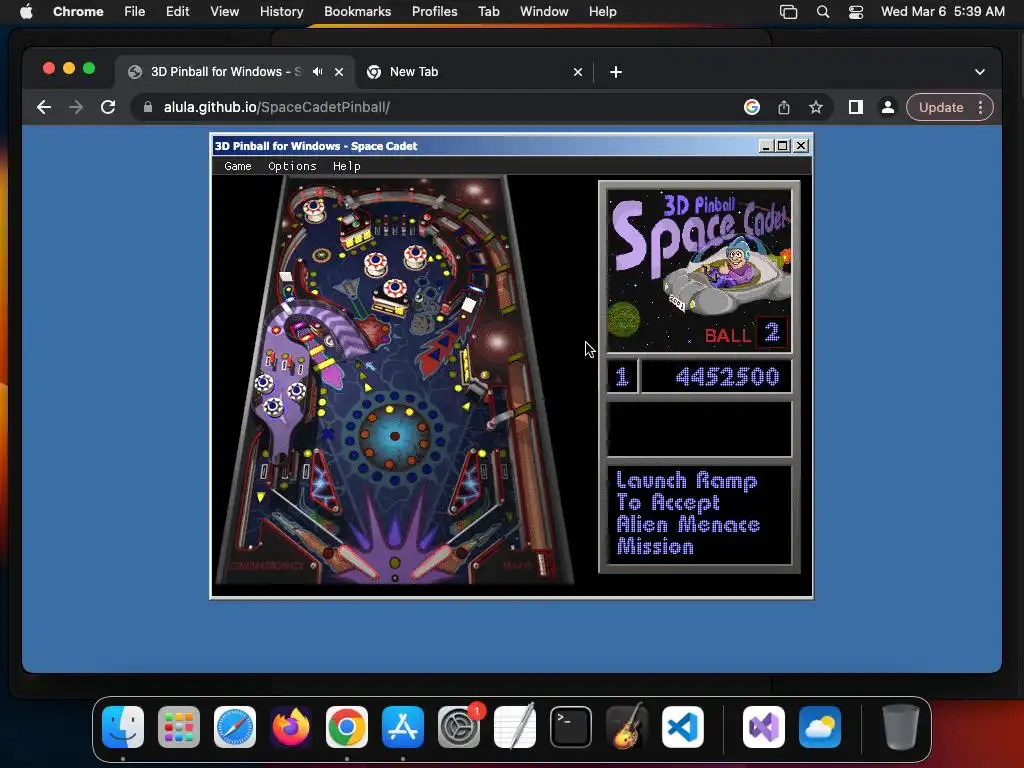Open Spotlight search in menu bar
1024x768 pixels.
tap(823, 12)
